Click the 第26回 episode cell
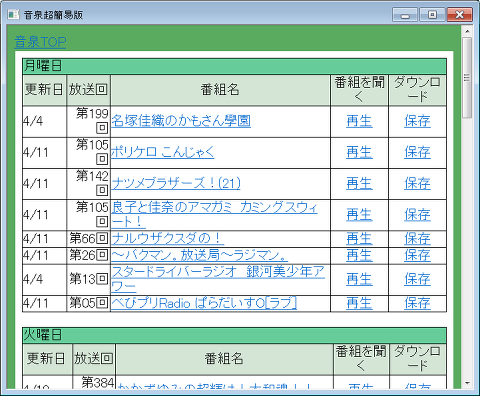 click(88, 255)
